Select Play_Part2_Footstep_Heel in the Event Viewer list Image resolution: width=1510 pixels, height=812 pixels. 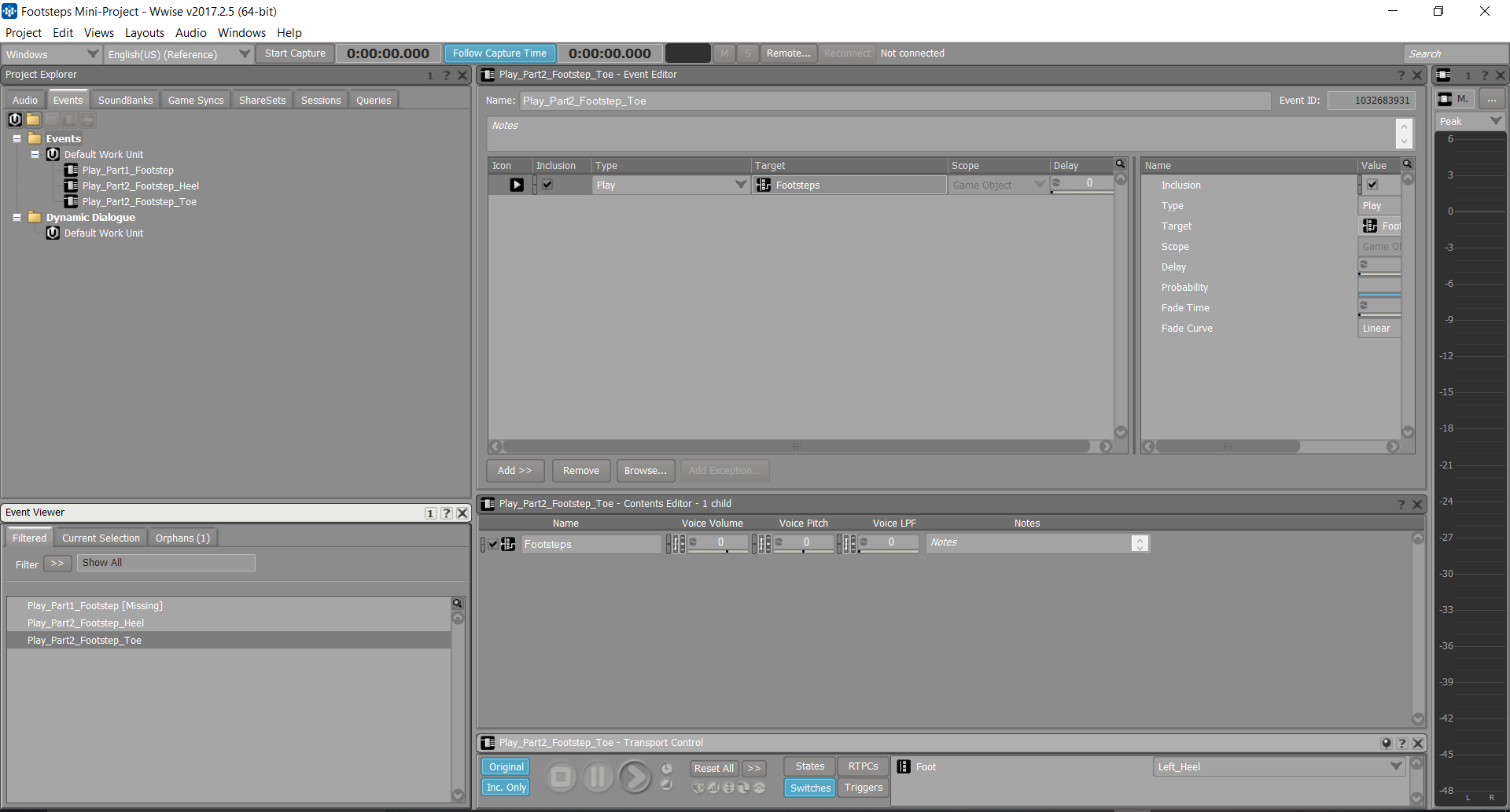click(229, 623)
